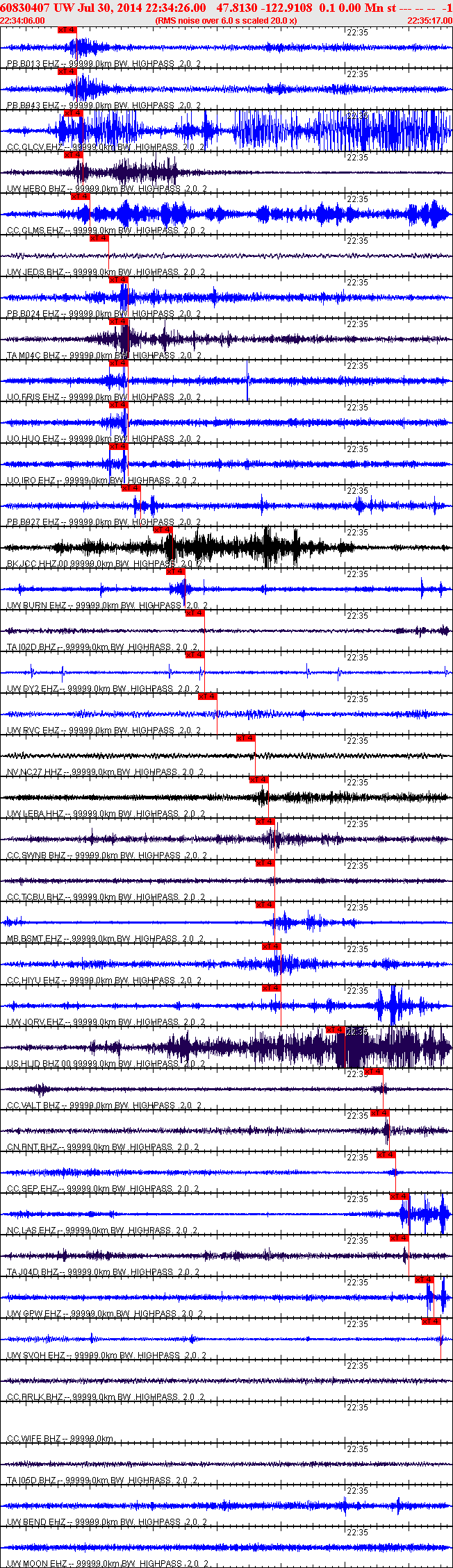
Task: Select red pick flag on PB B927 trace
Action: pyautogui.click(x=131, y=488)
